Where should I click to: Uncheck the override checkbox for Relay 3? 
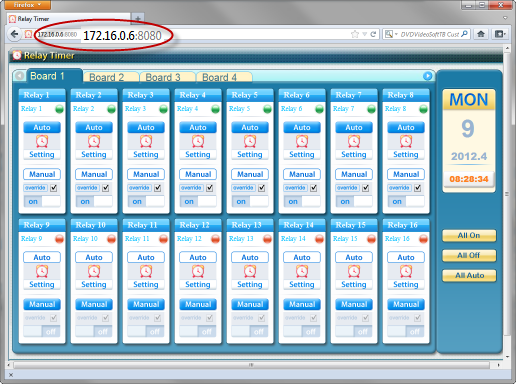point(158,188)
